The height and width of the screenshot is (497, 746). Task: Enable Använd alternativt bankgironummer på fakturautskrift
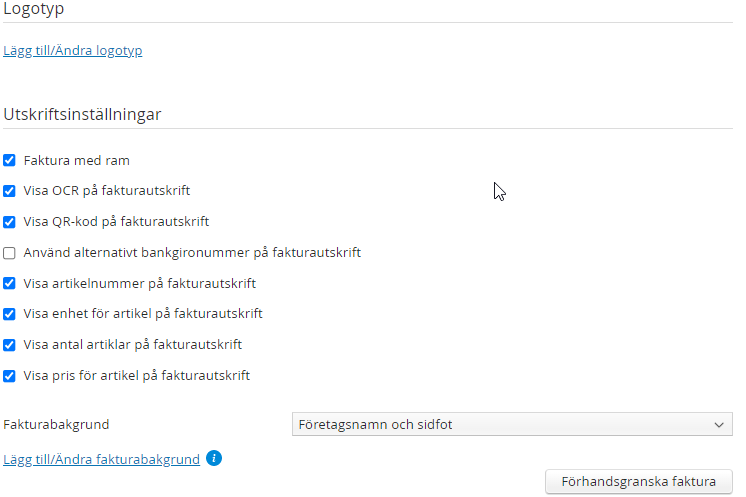10,253
